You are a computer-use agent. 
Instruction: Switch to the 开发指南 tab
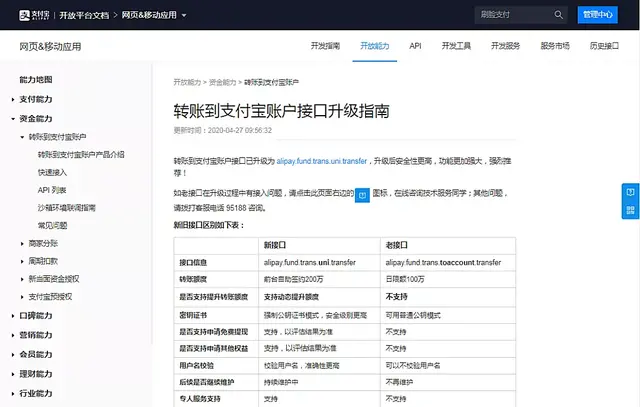tap(325, 46)
